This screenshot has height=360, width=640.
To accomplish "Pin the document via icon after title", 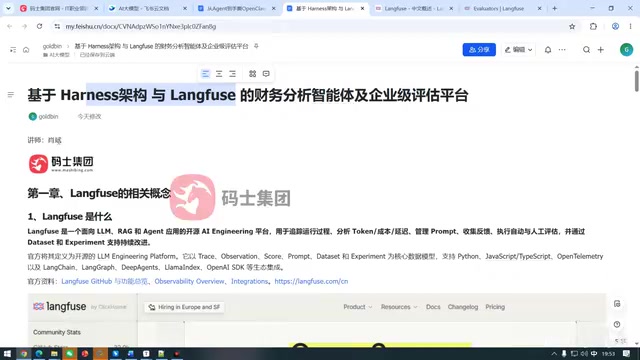I will 256,46.
